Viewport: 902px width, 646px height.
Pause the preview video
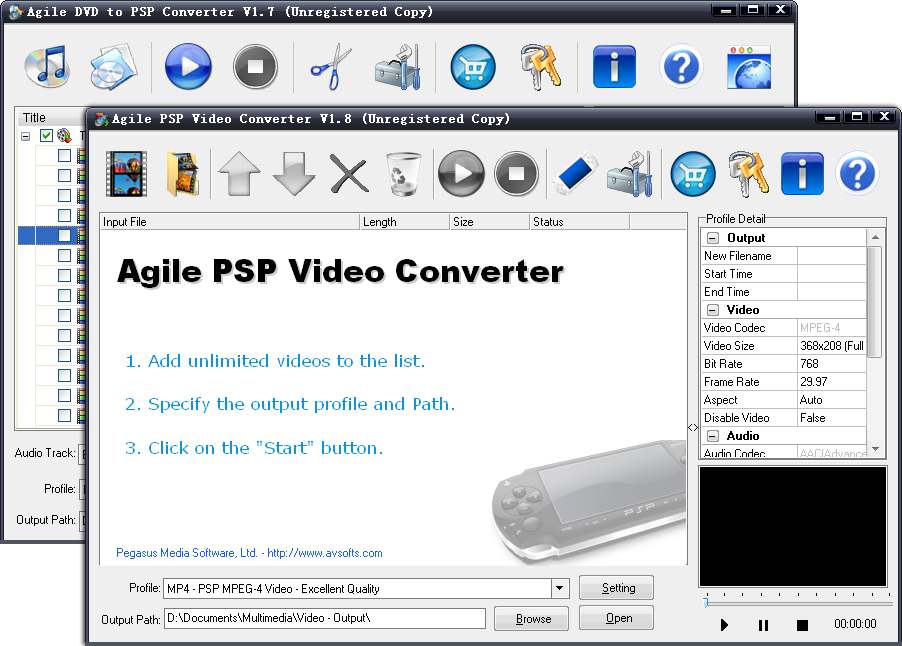click(763, 625)
